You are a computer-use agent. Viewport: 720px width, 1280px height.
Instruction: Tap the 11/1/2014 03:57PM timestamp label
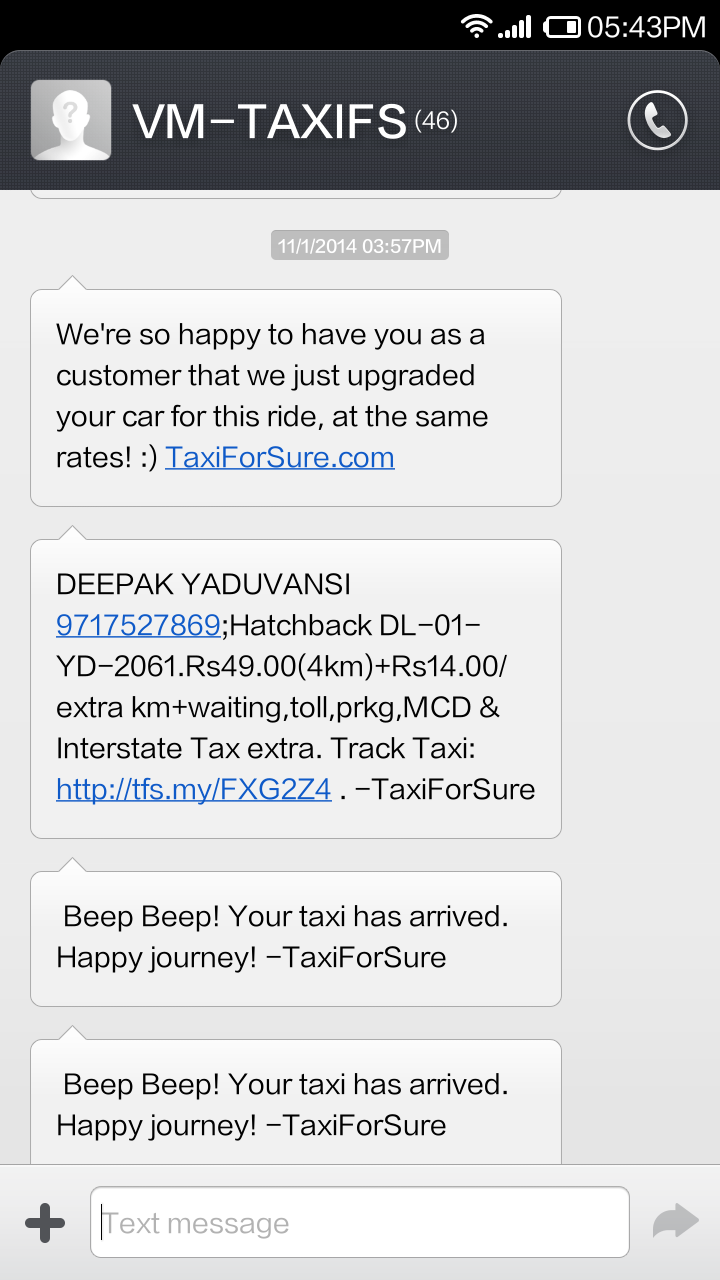pos(360,246)
